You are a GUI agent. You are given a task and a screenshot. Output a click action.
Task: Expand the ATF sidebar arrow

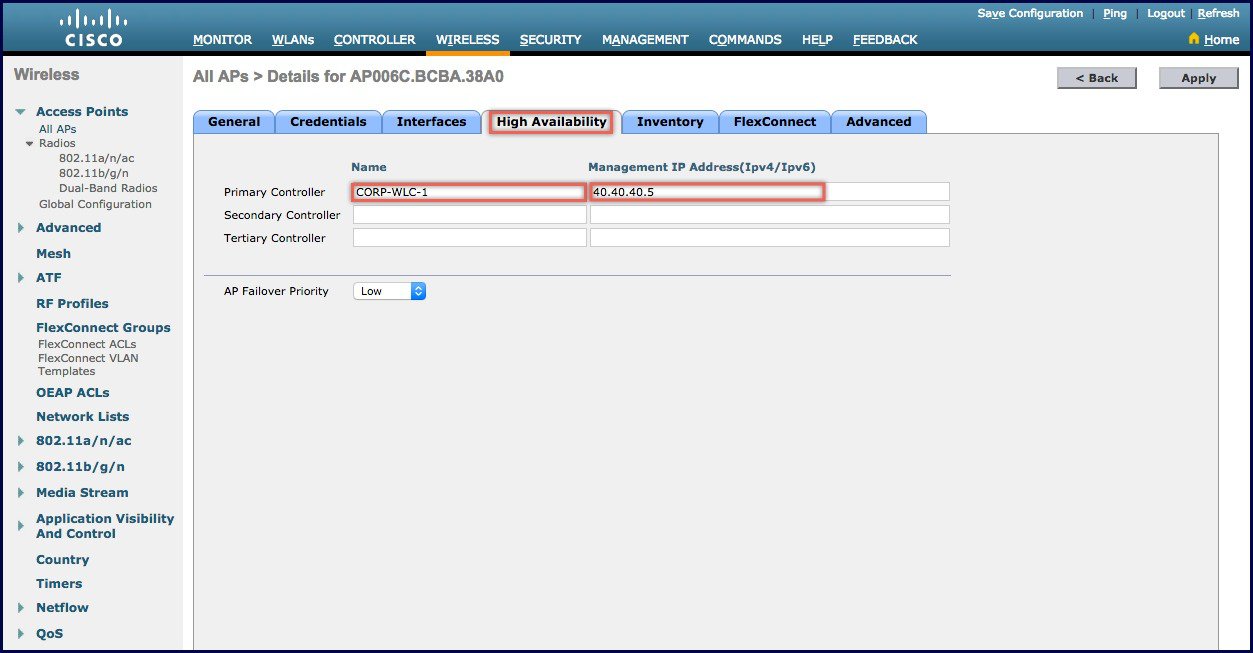click(21, 278)
